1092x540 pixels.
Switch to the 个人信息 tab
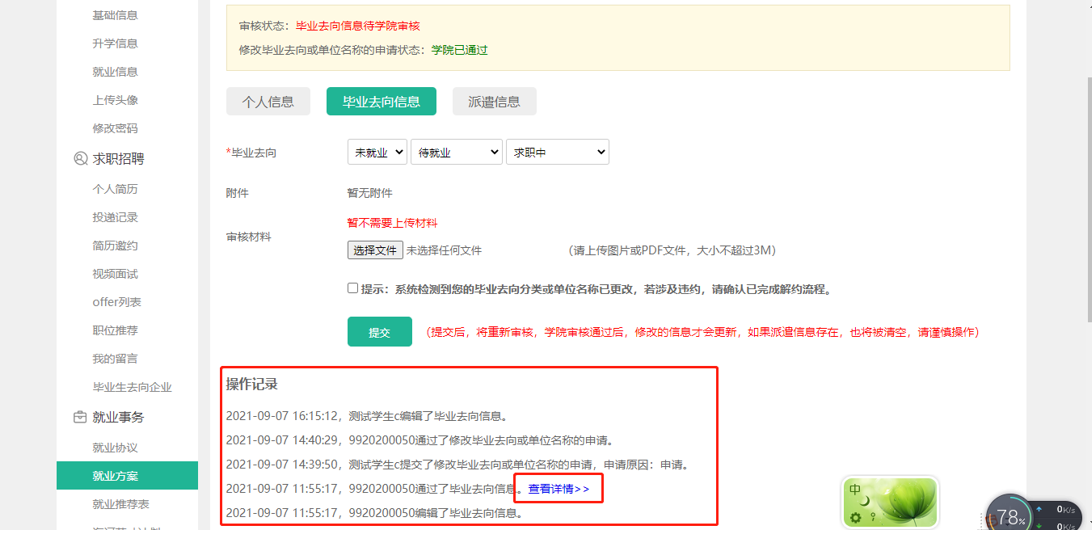268,101
